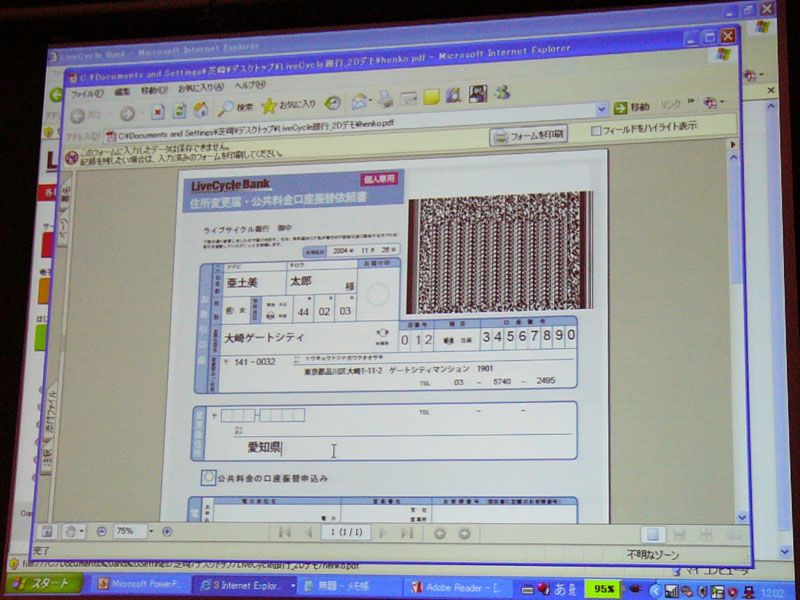Go to last page in PDF viewer
Viewport: 800px width, 600px height.
click(407, 533)
